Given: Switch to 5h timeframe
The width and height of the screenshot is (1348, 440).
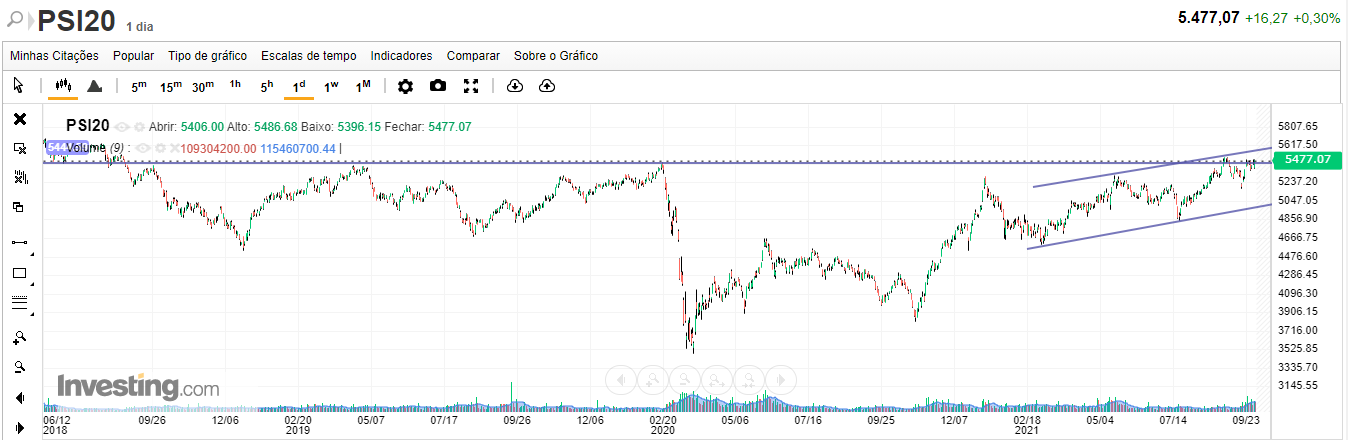Looking at the screenshot, I should coord(267,86).
